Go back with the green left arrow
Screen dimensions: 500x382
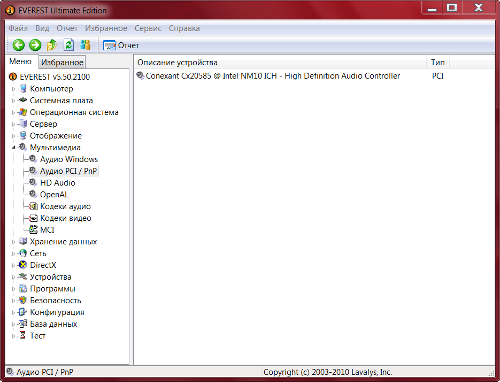click(x=19, y=45)
